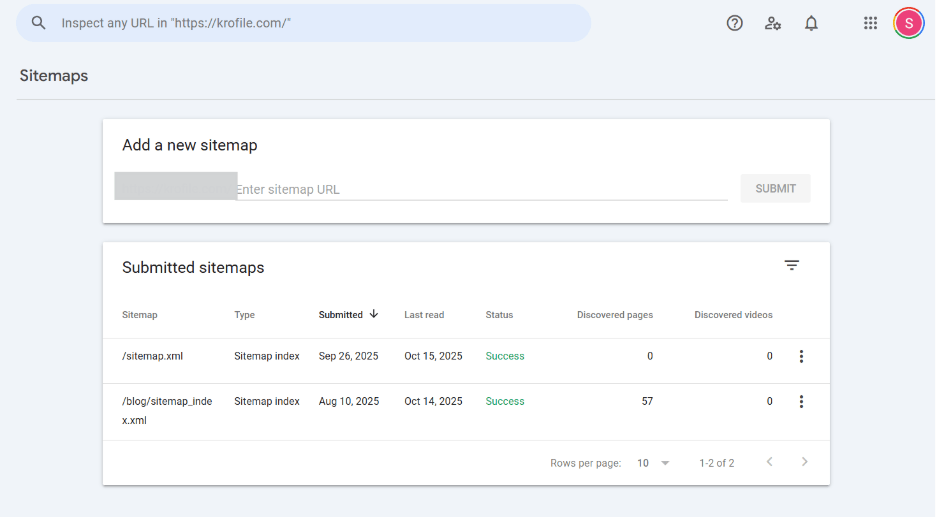Go to previous page of sitemaps

(x=769, y=462)
